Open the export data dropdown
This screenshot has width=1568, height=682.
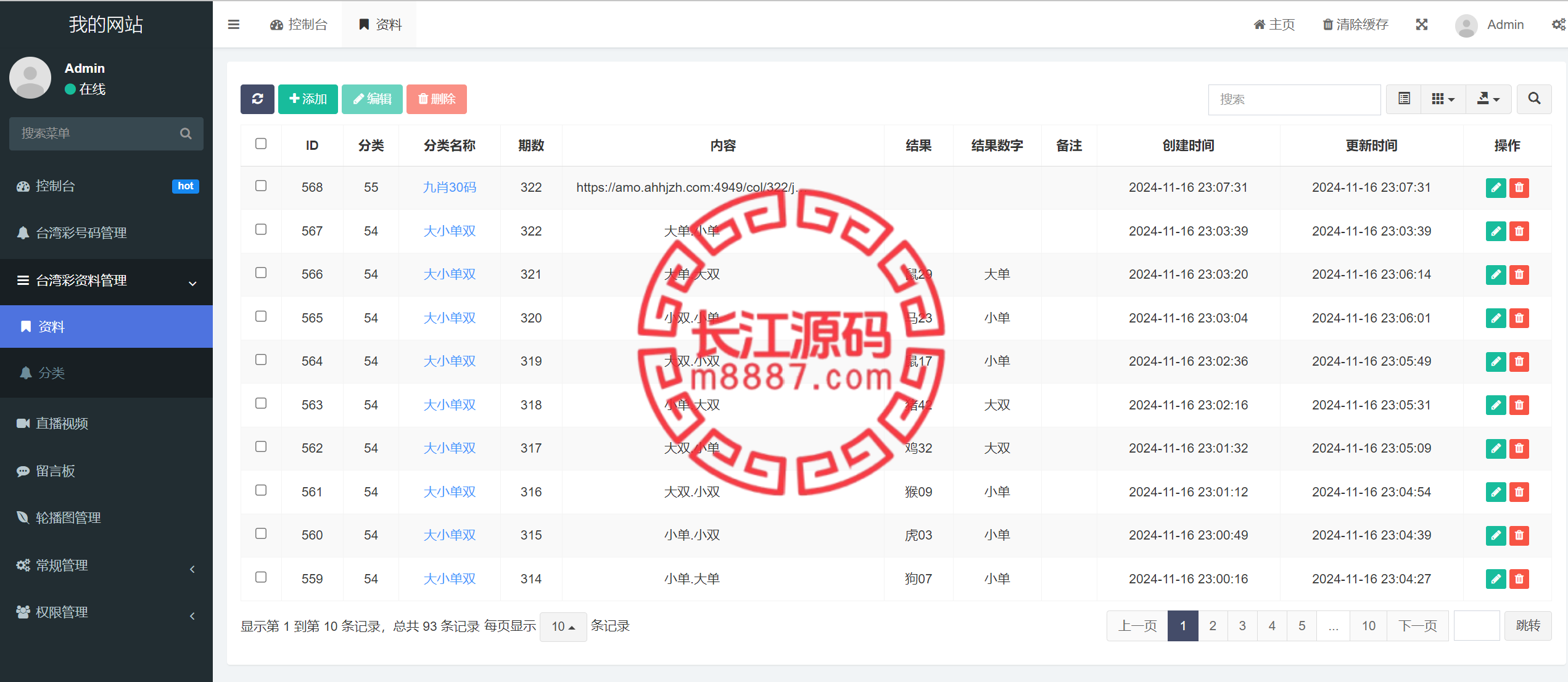[x=1488, y=99]
